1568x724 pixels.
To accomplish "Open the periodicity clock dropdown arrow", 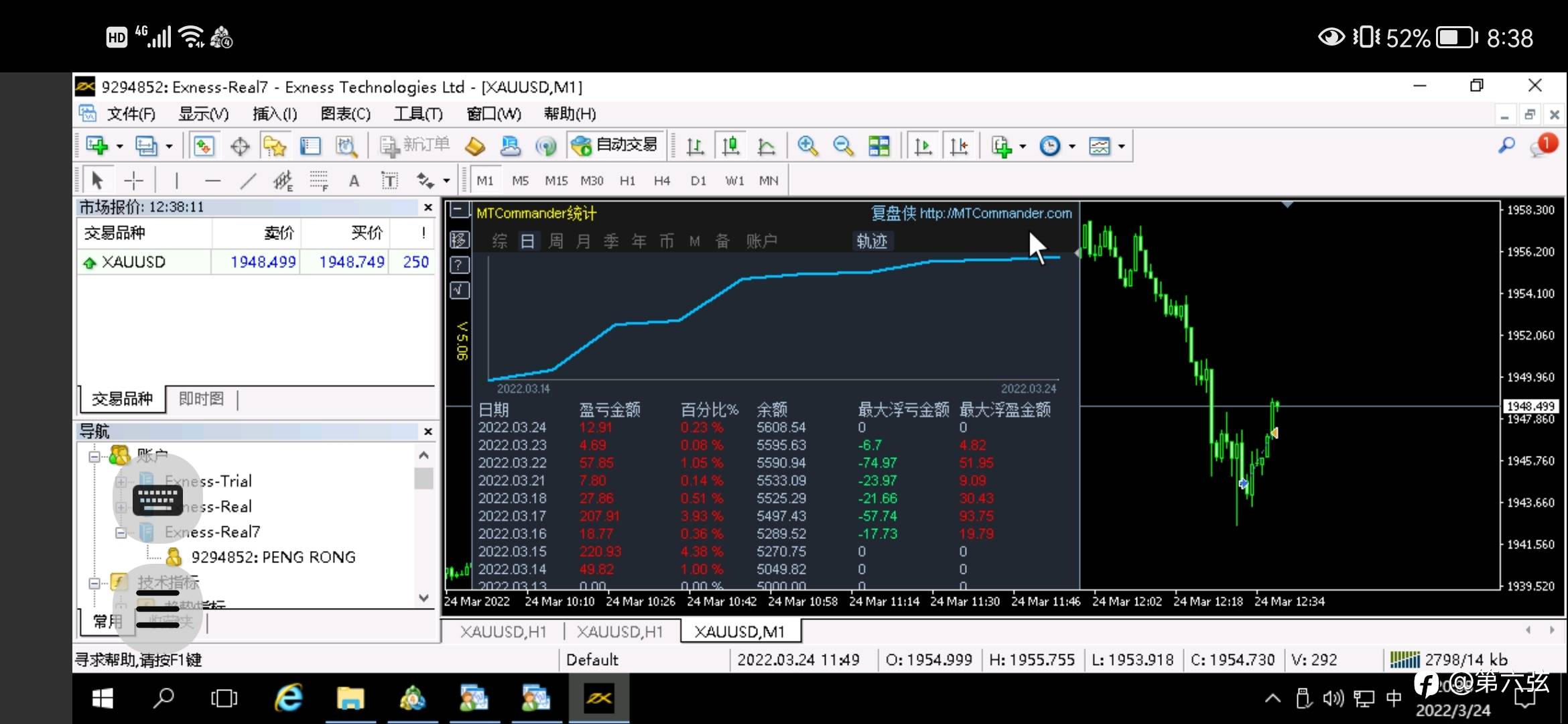I will click(1072, 146).
